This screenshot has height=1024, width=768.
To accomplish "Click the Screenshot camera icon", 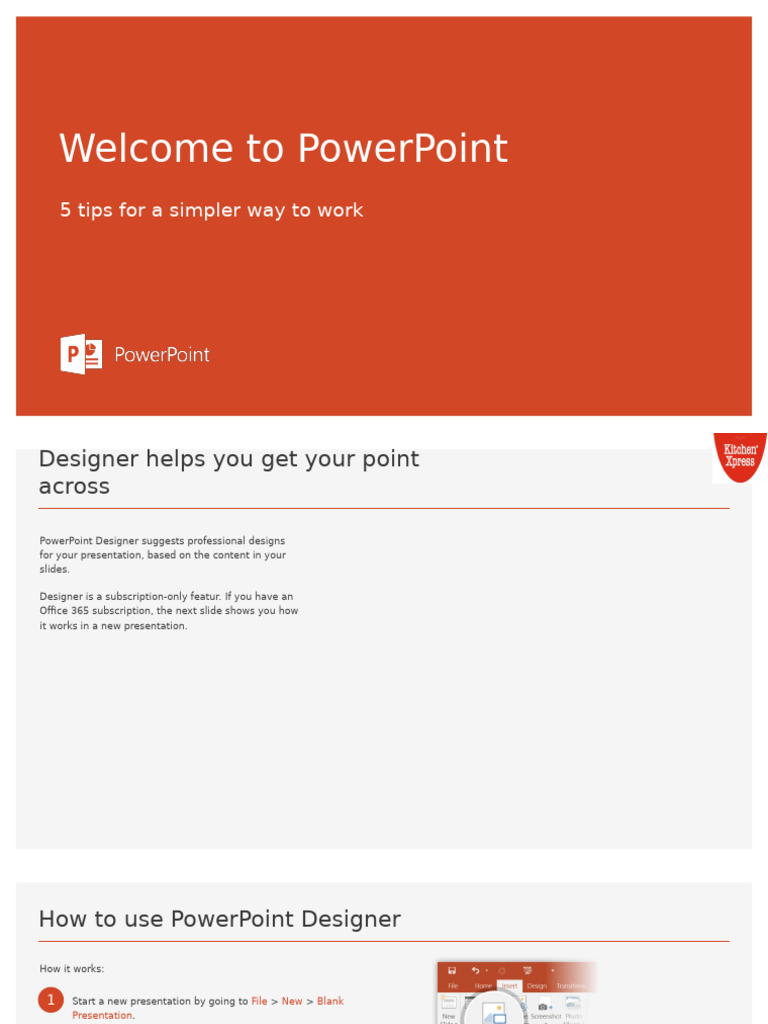I will click(x=543, y=1006).
